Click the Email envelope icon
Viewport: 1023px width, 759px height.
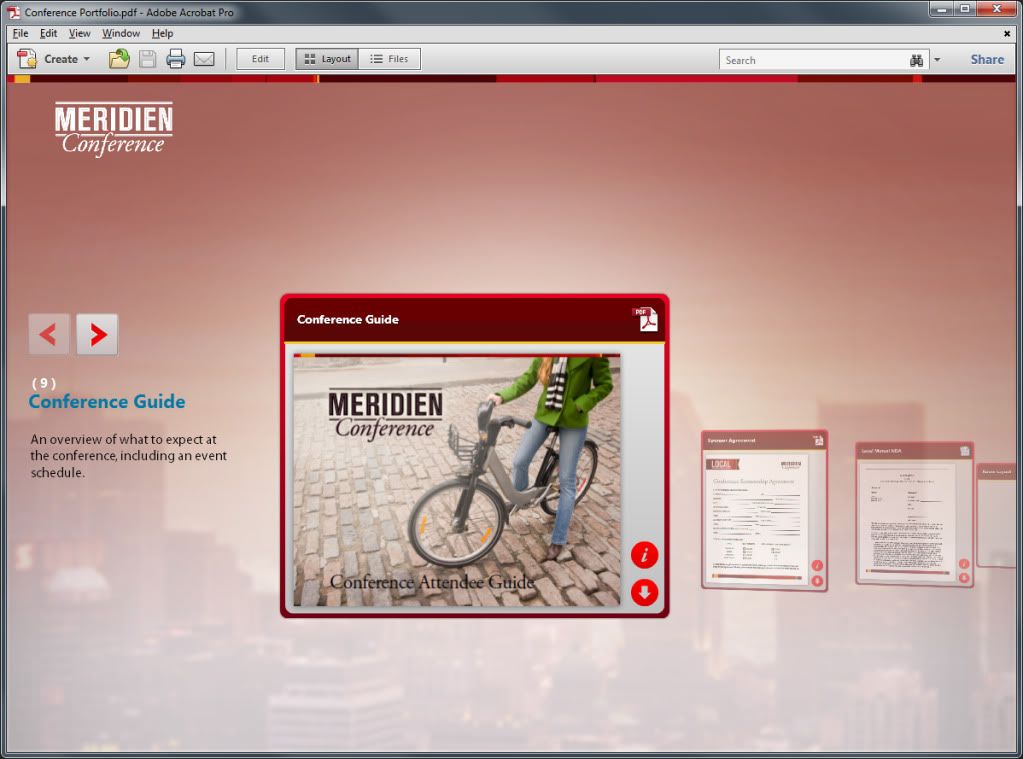(x=204, y=59)
